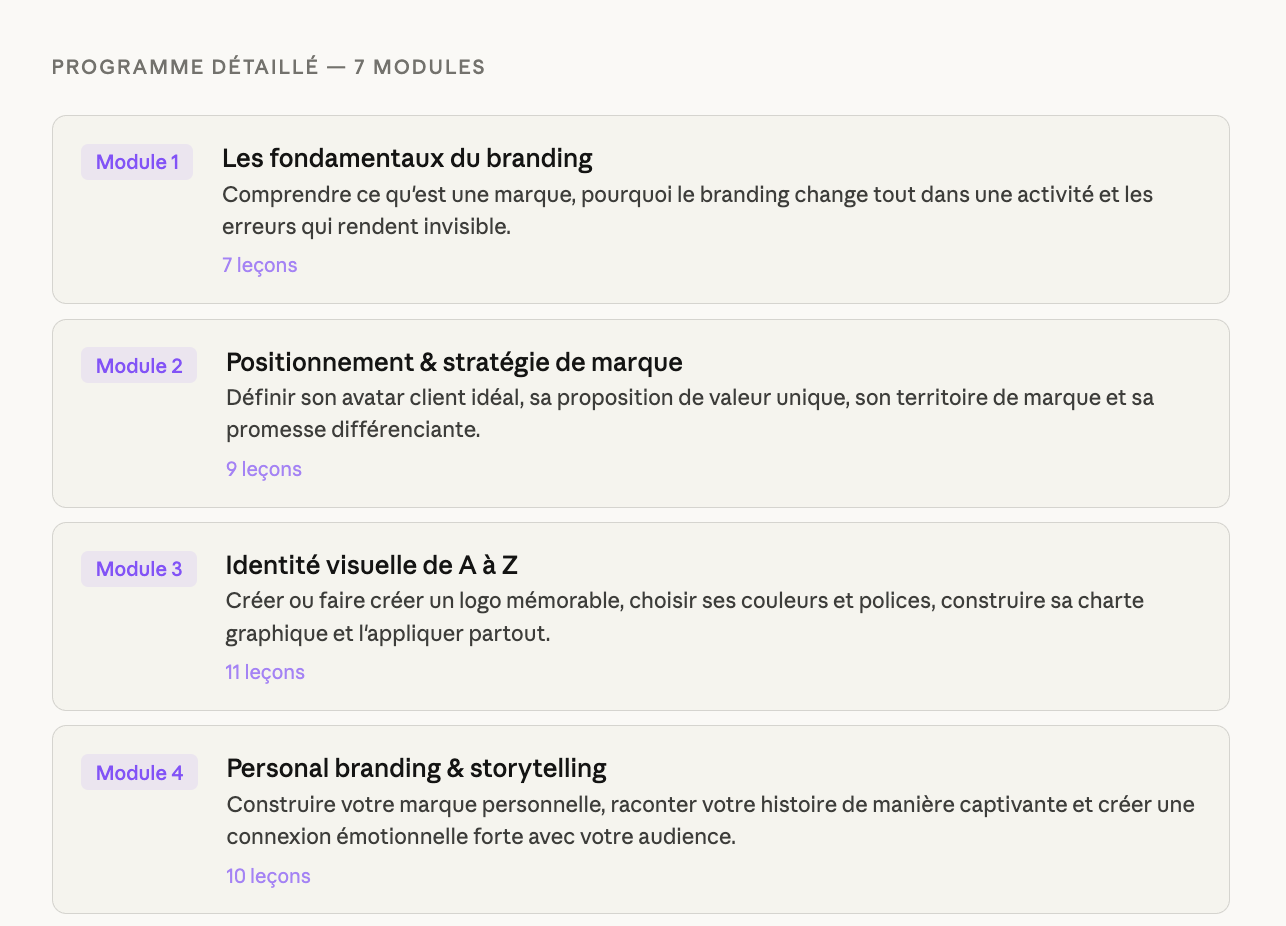This screenshot has height=926, width=1286.
Task: Click the "9 leçons" count
Action: (263, 469)
